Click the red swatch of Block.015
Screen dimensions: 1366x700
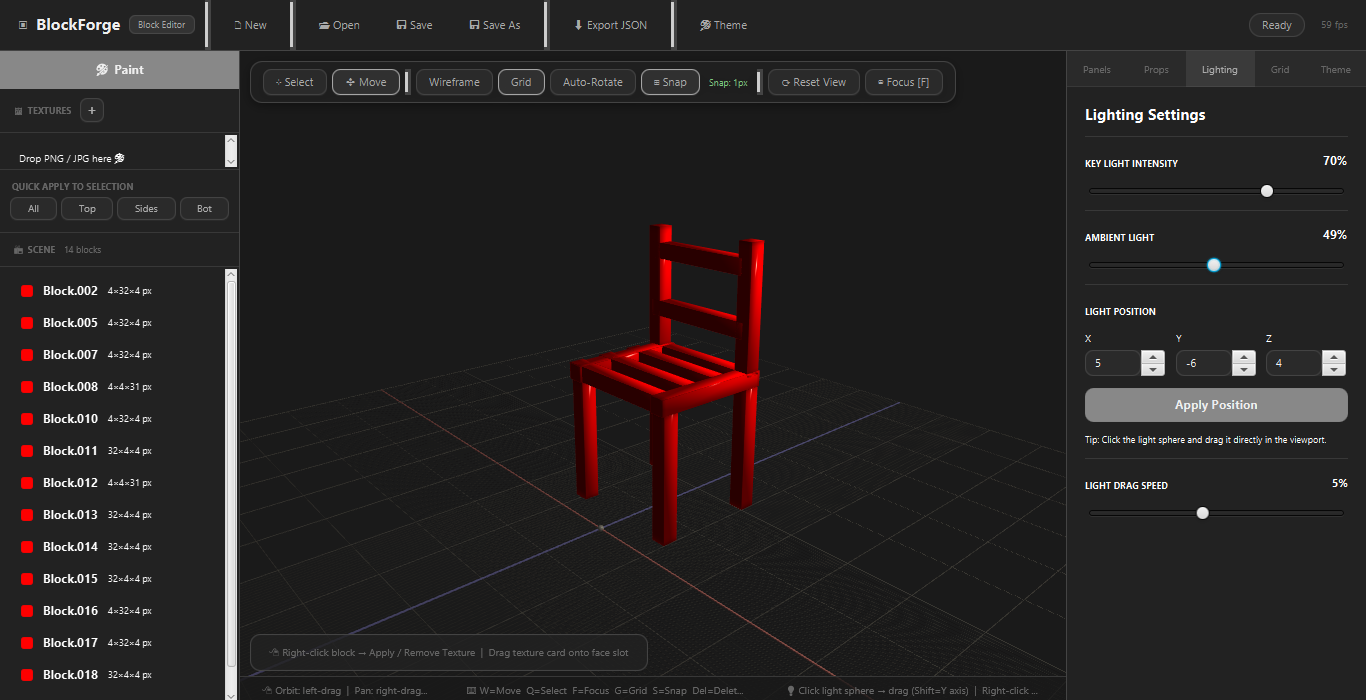[28, 579]
